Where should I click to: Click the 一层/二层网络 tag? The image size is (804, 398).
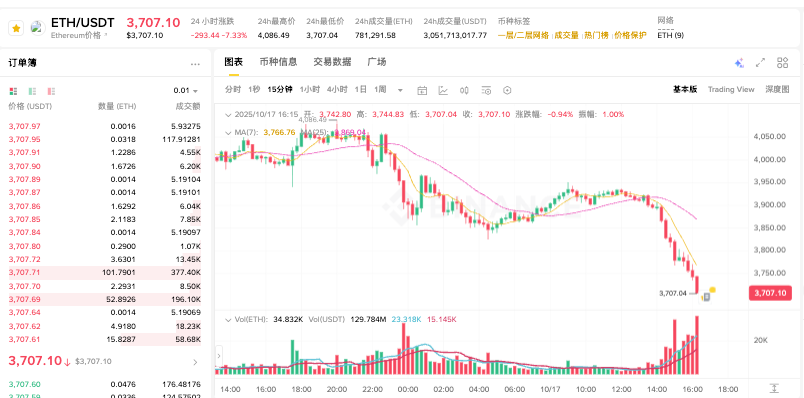(524, 35)
